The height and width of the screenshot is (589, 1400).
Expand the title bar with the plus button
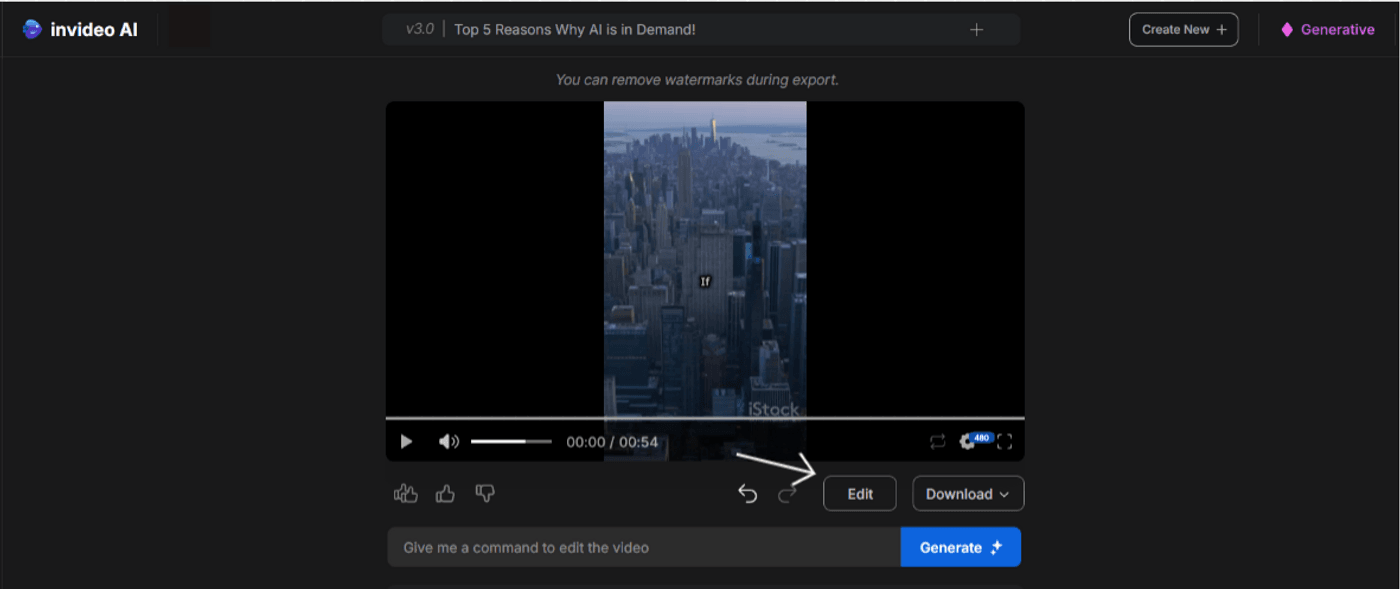point(977,29)
